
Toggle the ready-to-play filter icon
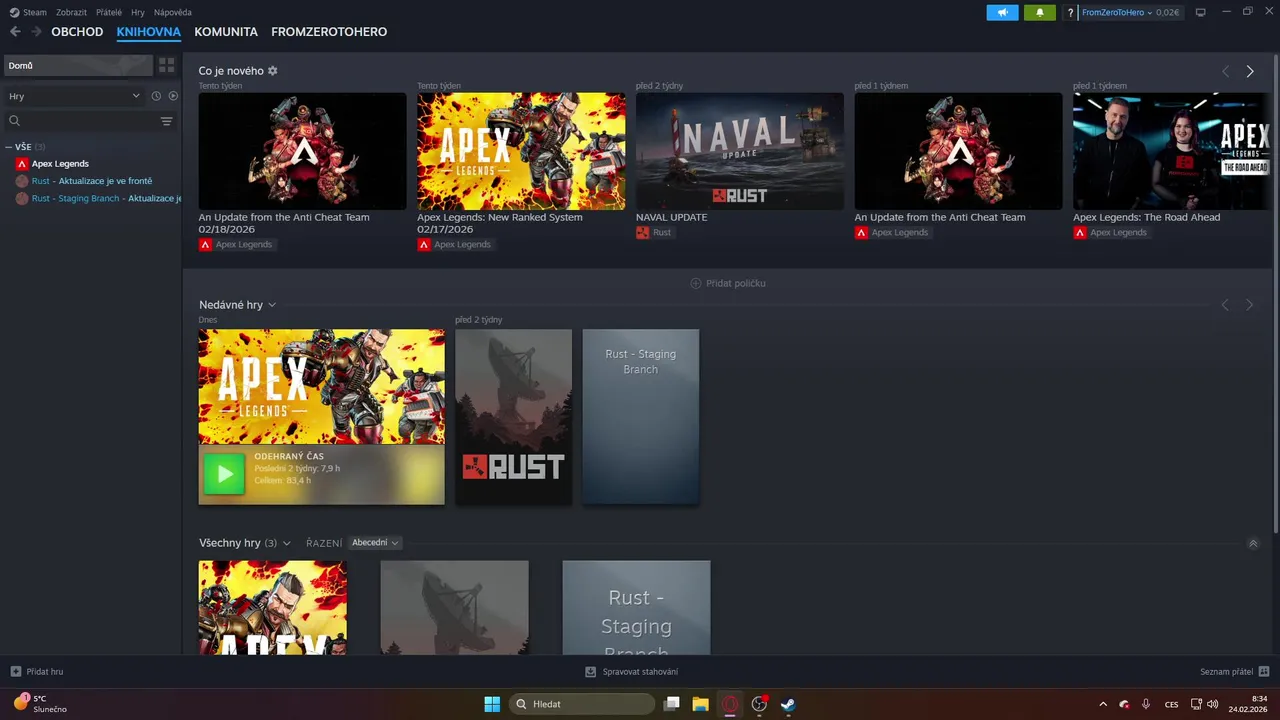(173, 96)
